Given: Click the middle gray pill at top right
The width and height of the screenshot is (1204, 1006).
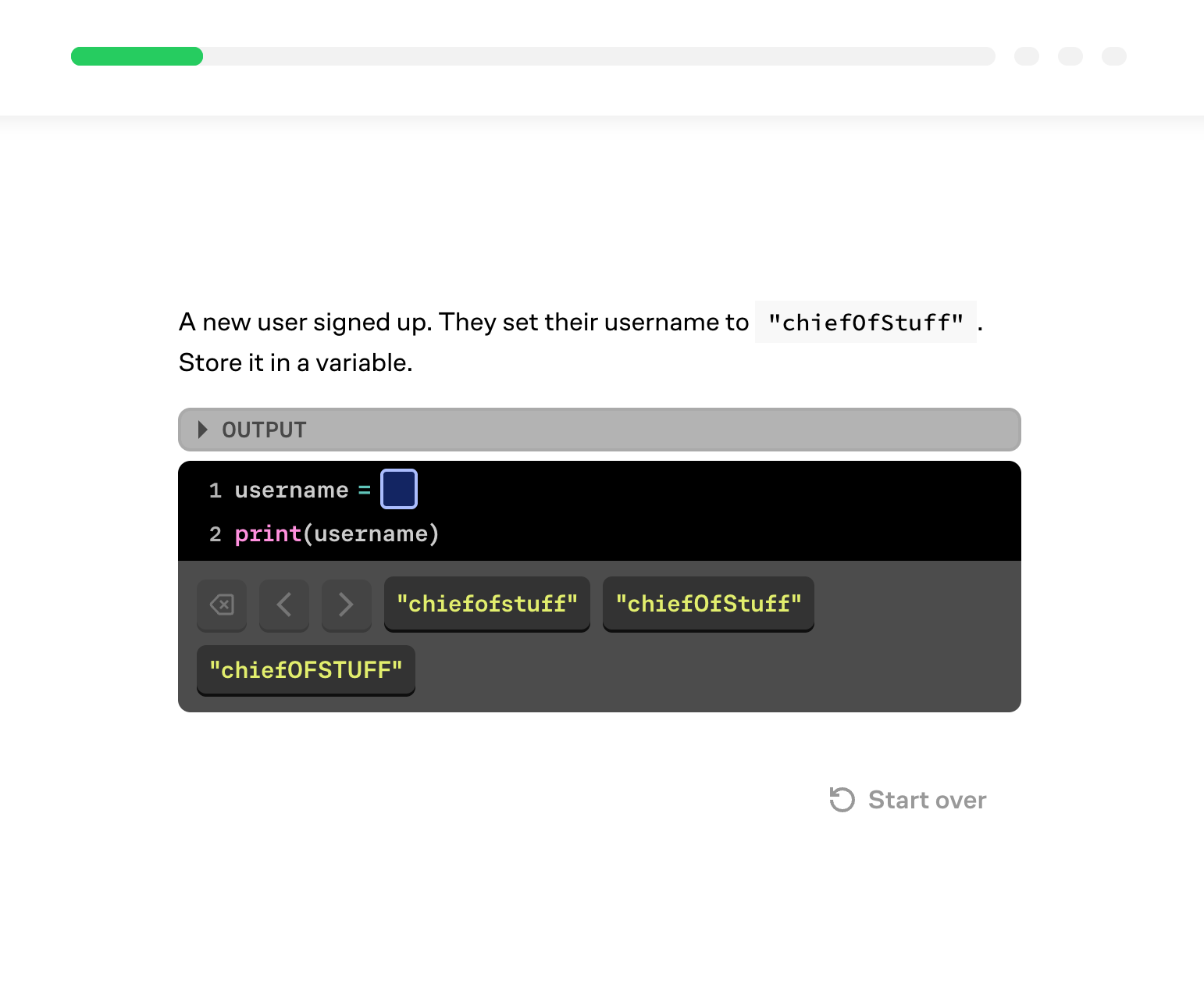Looking at the screenshot, I should tap(1070, 56).
